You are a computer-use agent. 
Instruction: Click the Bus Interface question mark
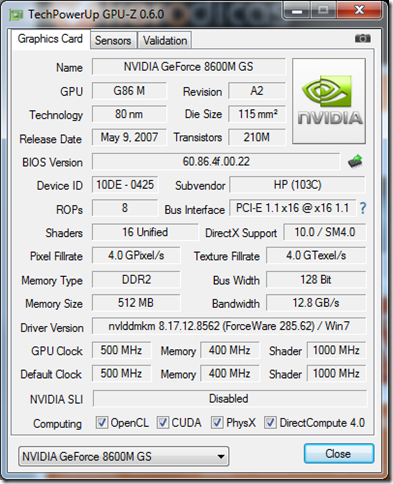(x=363, y=208)
